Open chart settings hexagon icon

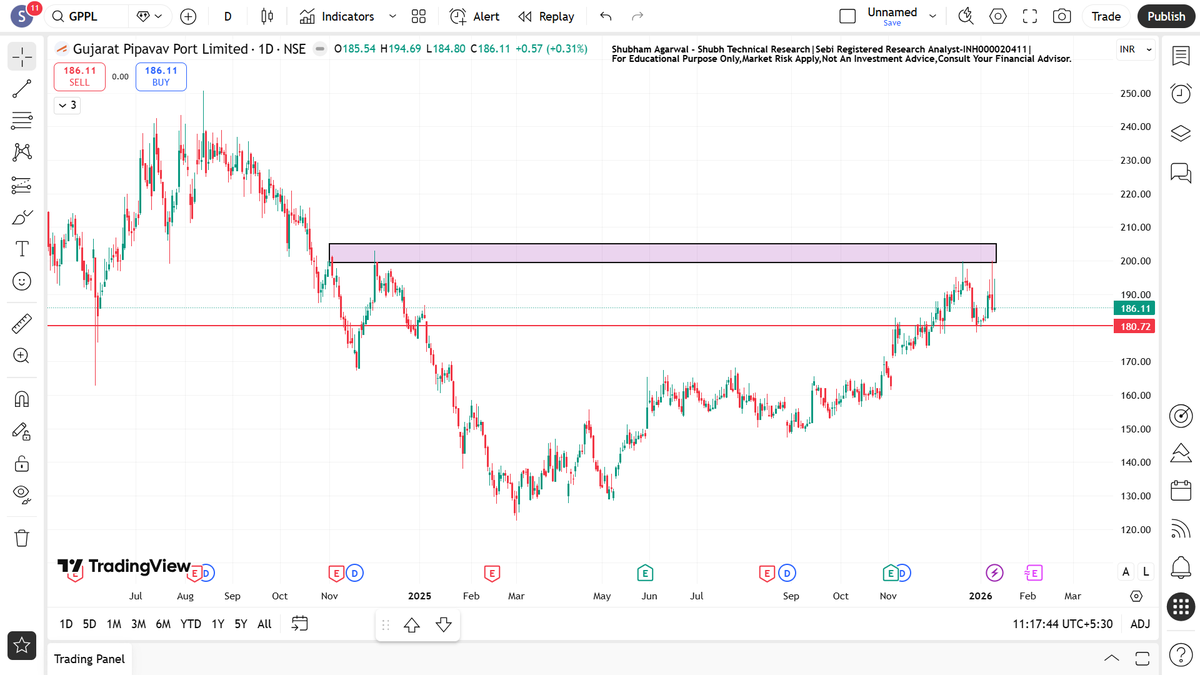point(998,16)
